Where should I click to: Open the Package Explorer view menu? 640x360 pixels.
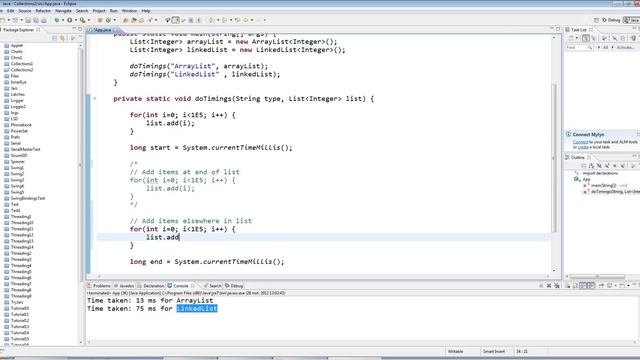[73, 38]
